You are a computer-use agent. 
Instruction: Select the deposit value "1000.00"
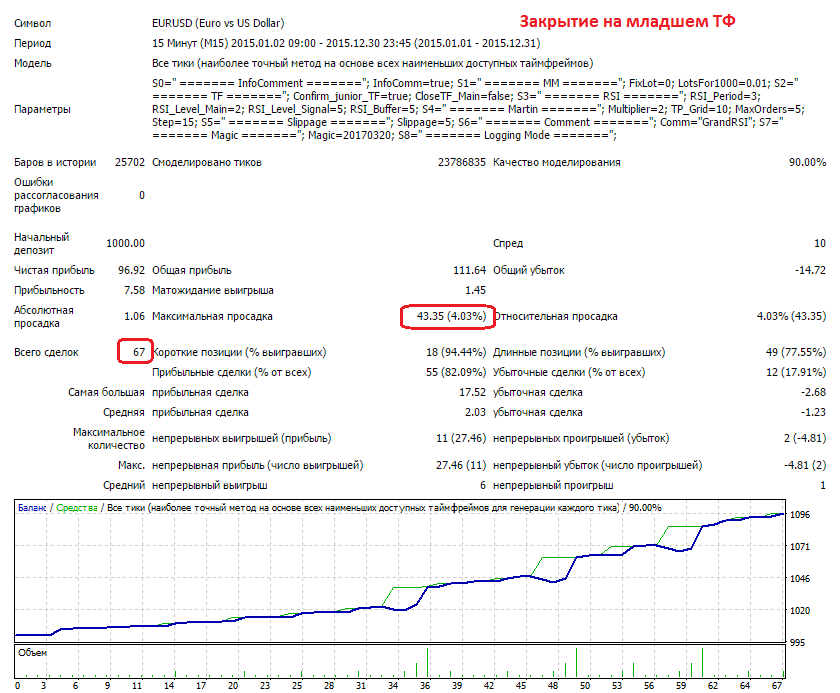point(125,244)
